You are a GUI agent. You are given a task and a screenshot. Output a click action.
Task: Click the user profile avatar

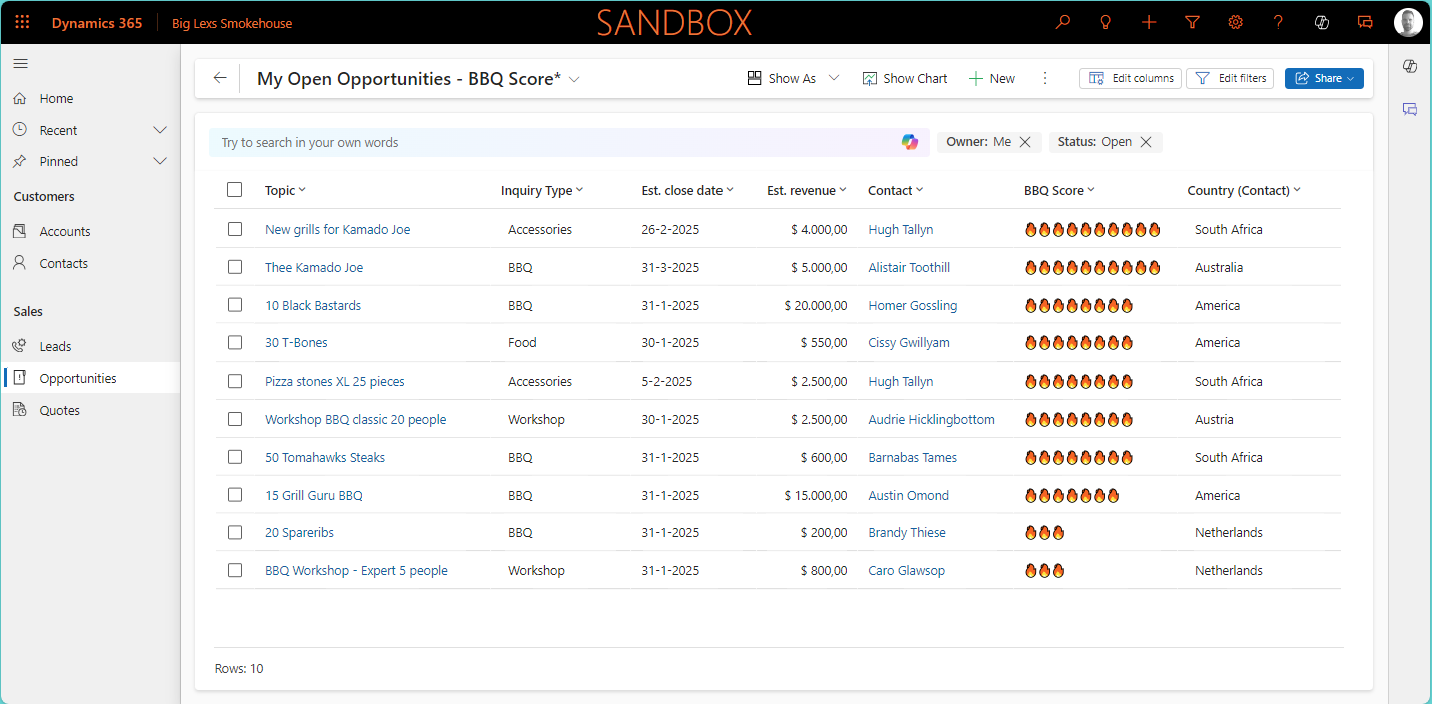pyautogui.click(x=1408, y=22)
